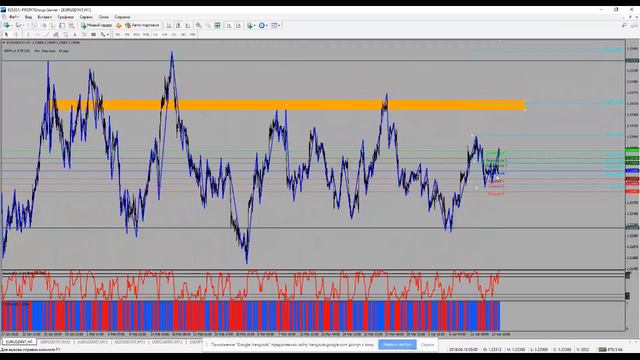Select the orange rectangle zone on chart
This screenshot has width=640, height=360.
[288, 105]
